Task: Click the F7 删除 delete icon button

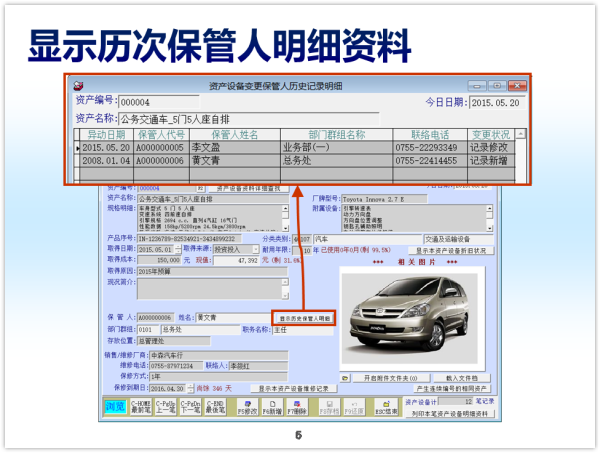Action: pos(297,407)
